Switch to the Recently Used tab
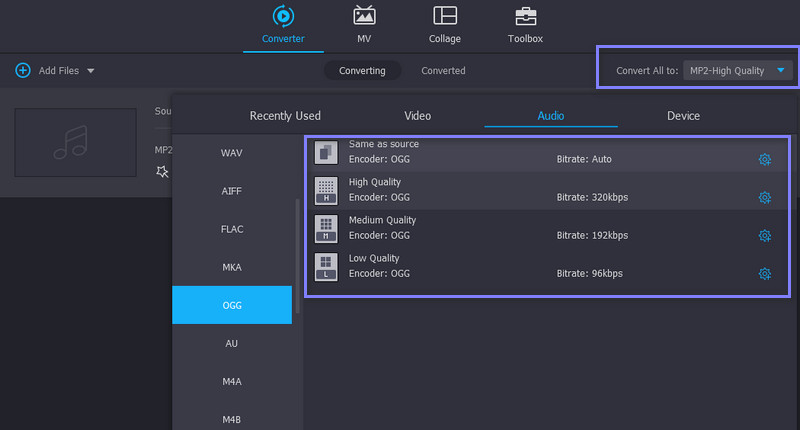The image size is (800, 430). [285, 116]
